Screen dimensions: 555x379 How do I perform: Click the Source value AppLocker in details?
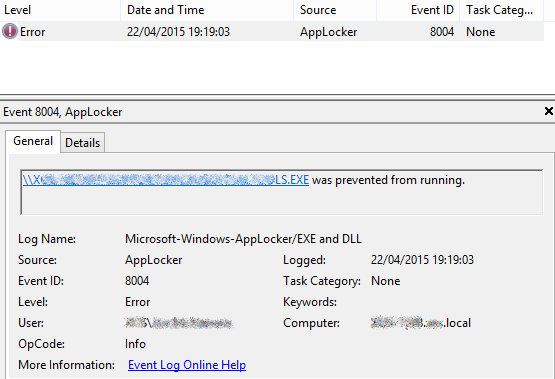[153, 260]
